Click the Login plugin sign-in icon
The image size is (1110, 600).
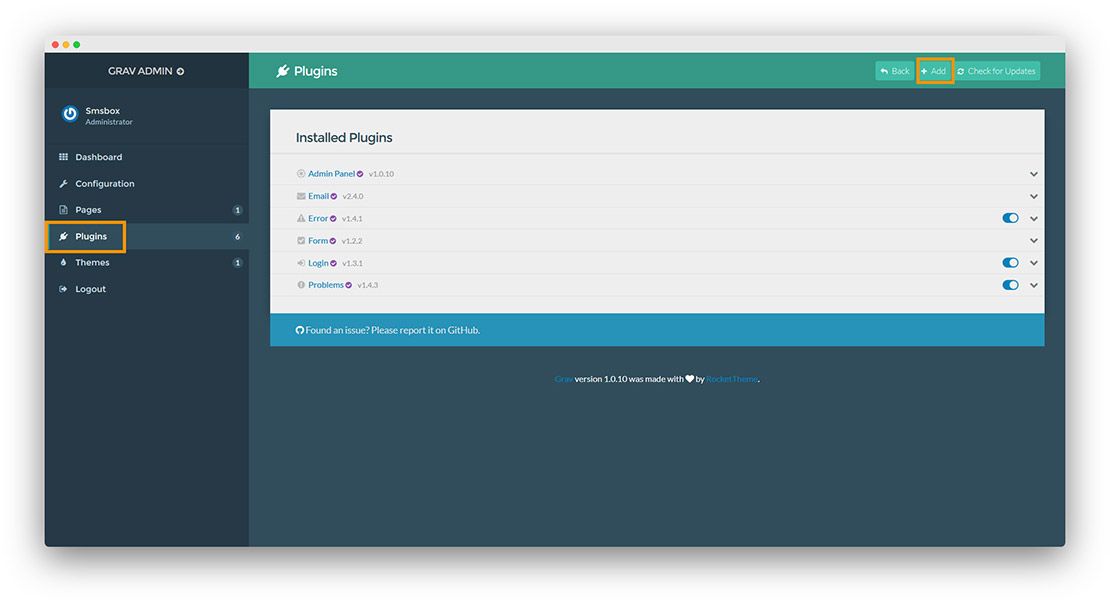pos(300,262)
